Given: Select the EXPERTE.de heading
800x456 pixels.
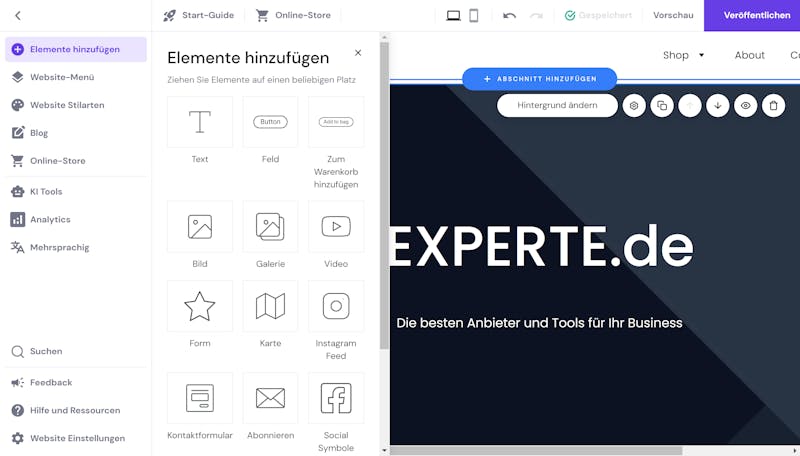Looking at the screenshot, I should [542, 247].
